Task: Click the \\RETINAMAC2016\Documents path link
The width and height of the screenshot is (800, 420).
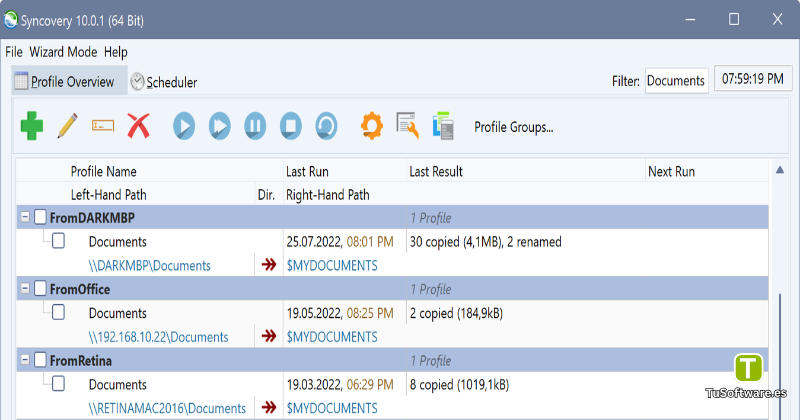Action: pos(167,408)
